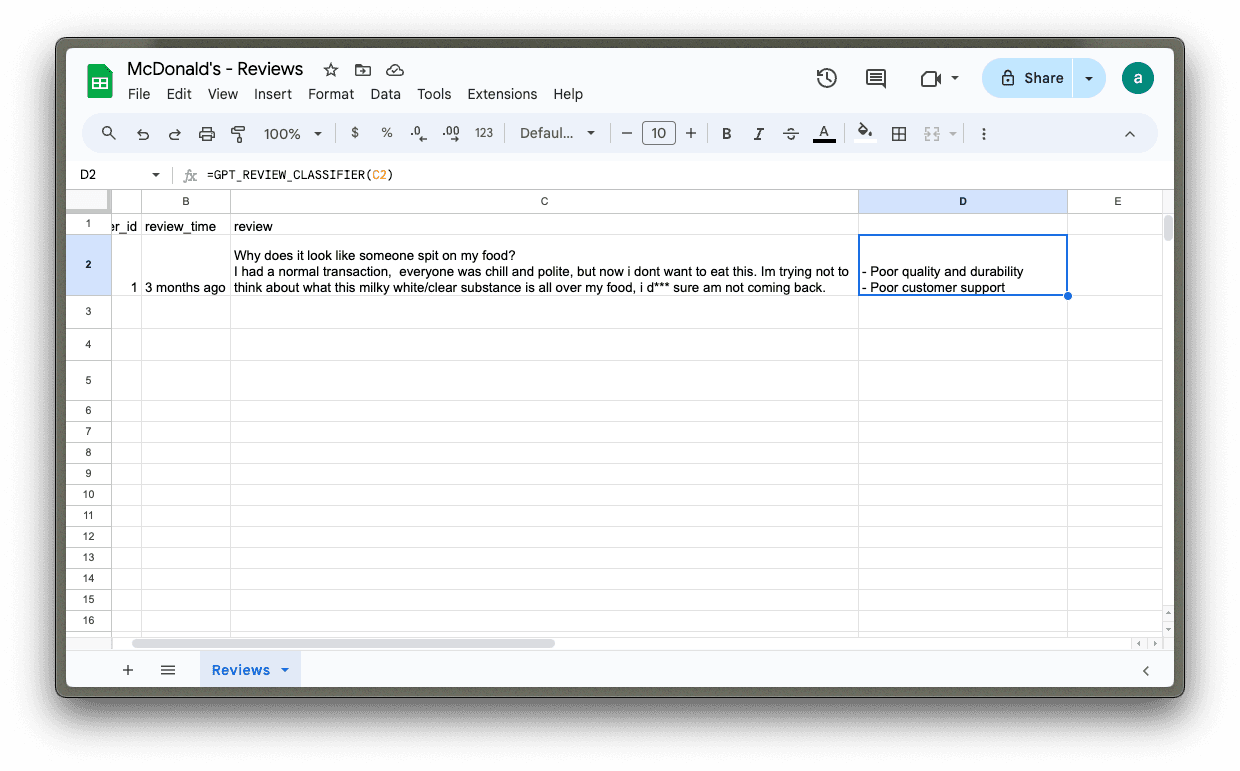Toggle italic formatting
This screenshot has height=771, width=1240.
click(758, 132)
